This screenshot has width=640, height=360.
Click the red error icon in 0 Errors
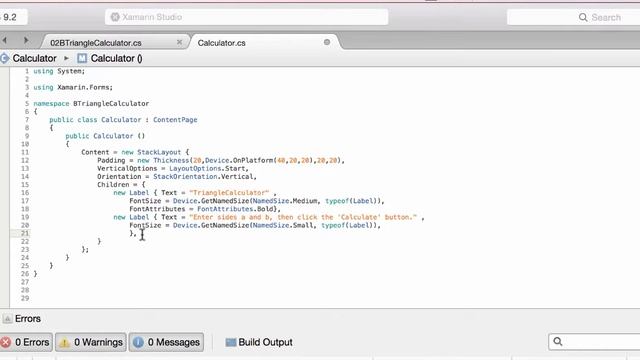point(6,342)
